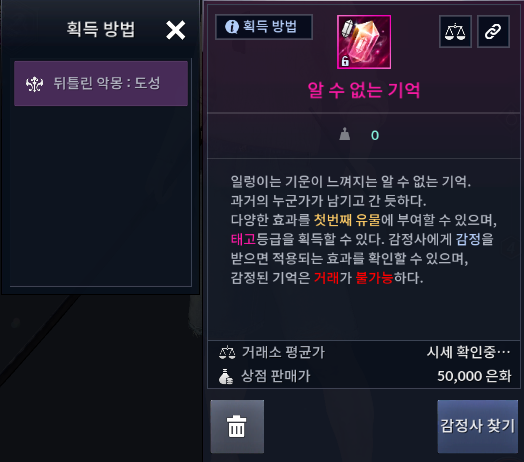Open the 획득 방법 info button
Viewport: 524px width, 462px height.
(264, 27)
